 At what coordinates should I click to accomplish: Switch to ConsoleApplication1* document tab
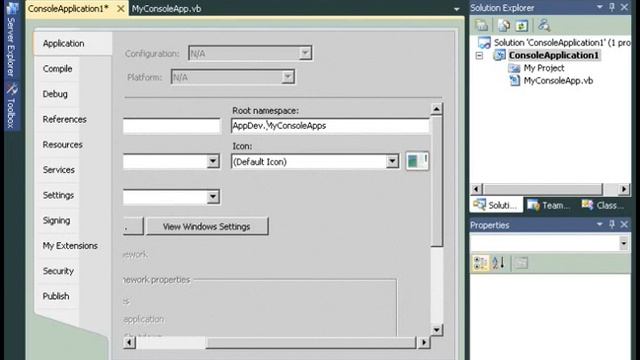click(x=68, y=9)
